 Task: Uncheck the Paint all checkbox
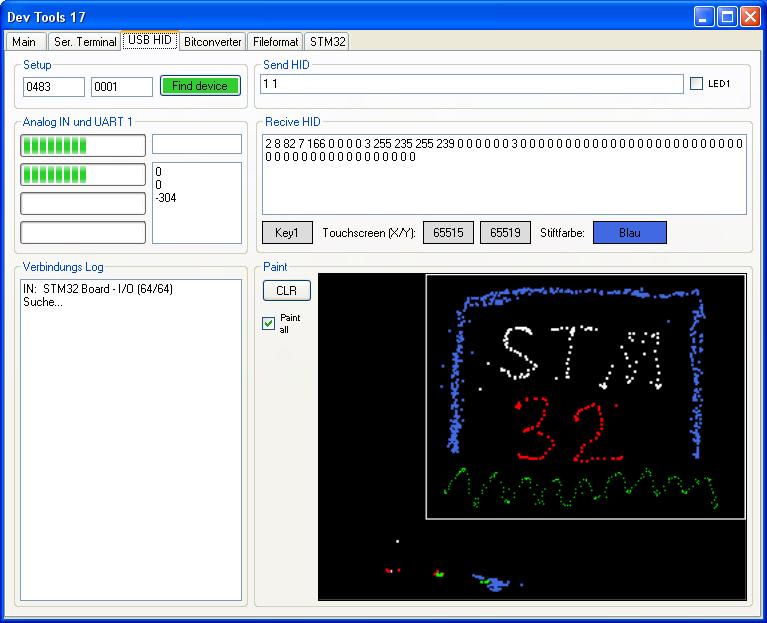(x=268, y=323)
